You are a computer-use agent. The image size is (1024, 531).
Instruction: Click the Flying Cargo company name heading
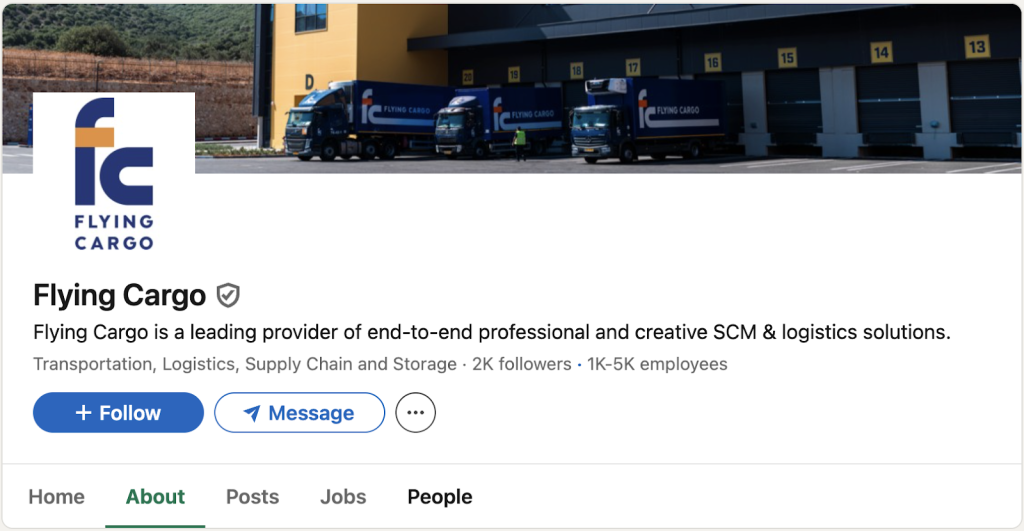pyautogui.click(x=119, y=296)
